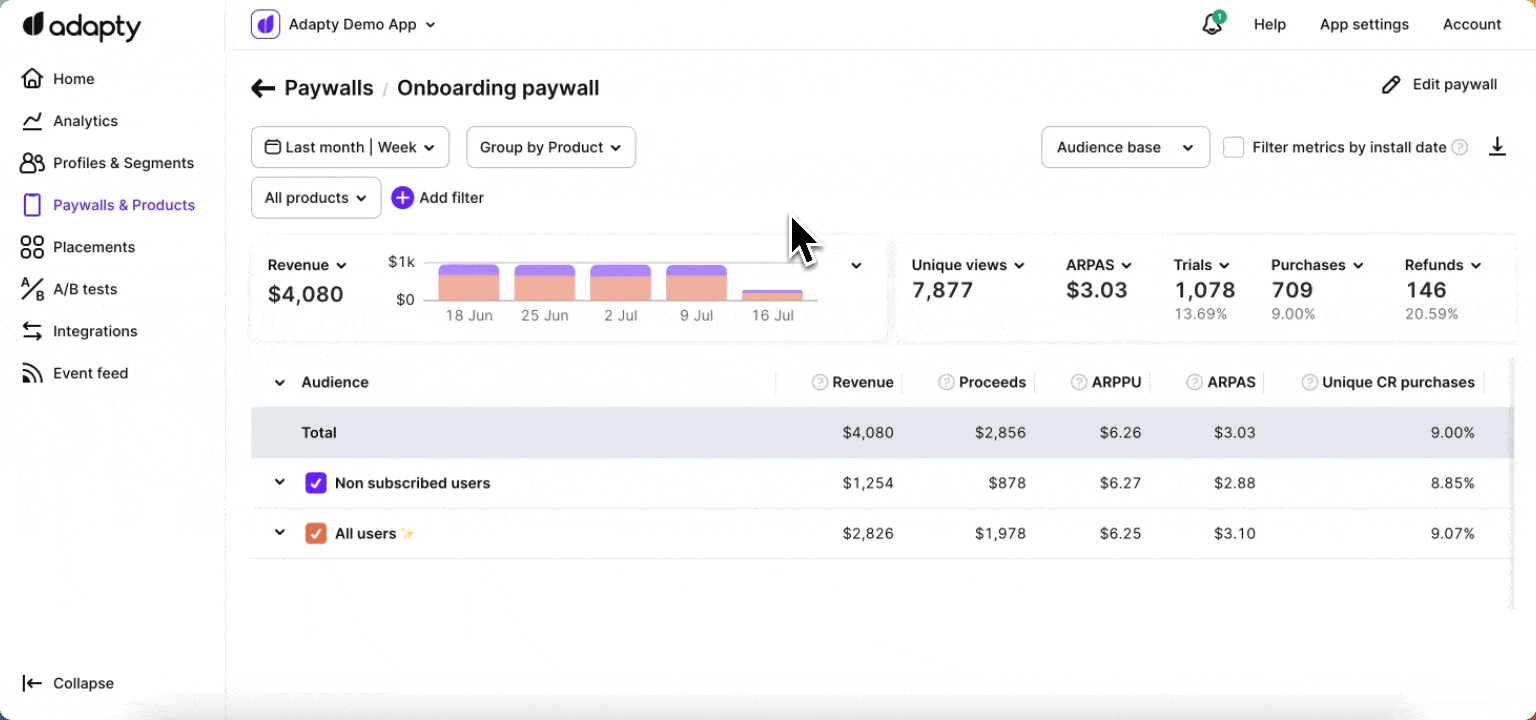Enable Filter metrics by install date
Screen dimensions: 1536x720
point(1234,147)
